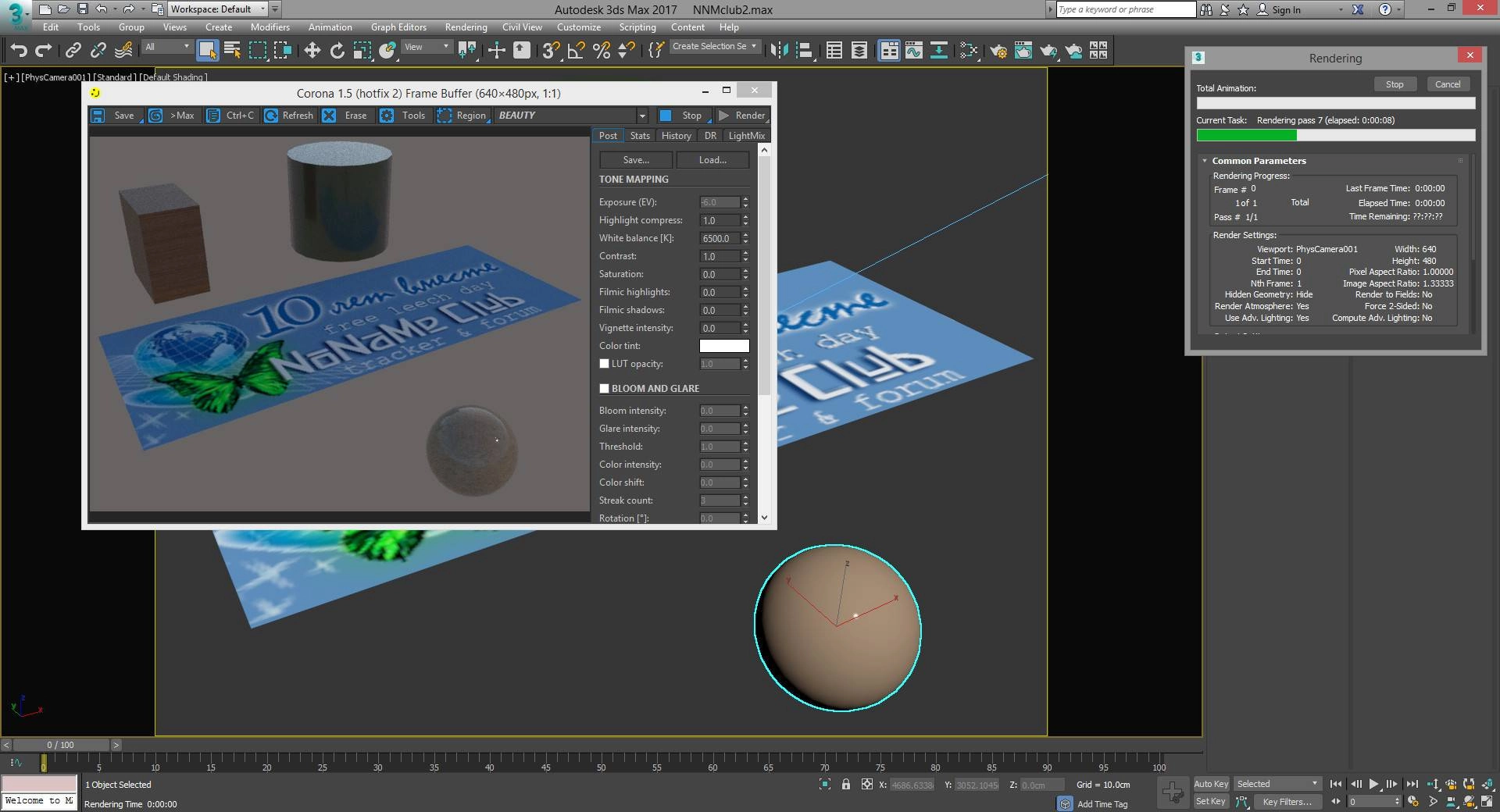
Task: Open the selection filter All dropdown
Action: point(167,47)
